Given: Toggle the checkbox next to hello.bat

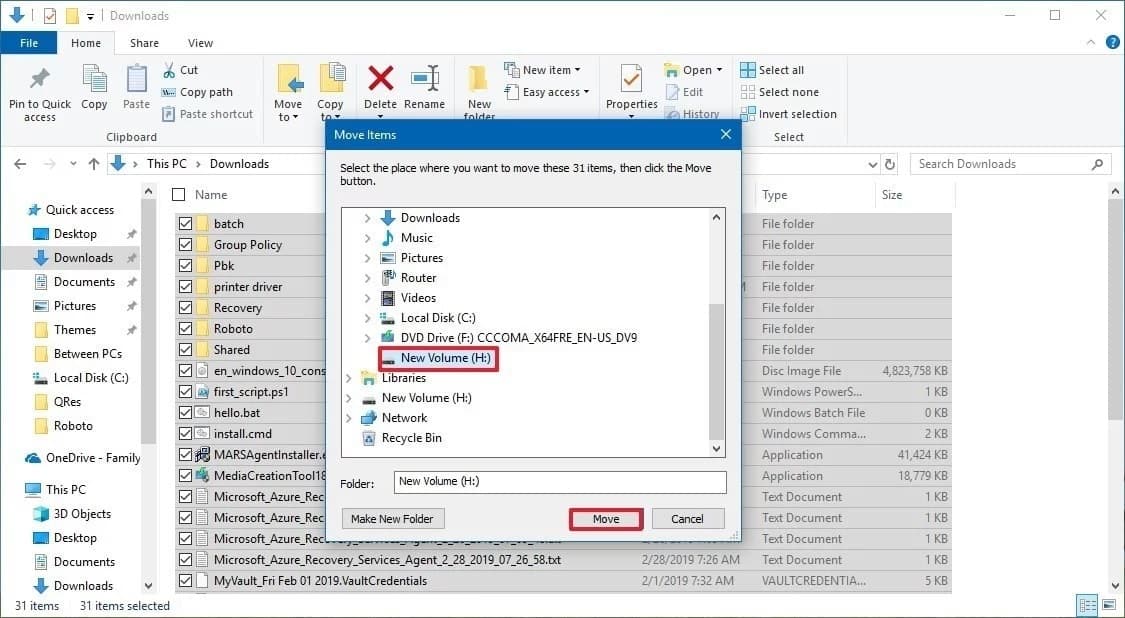Looking at the screenshot, I should pos(185,412).
